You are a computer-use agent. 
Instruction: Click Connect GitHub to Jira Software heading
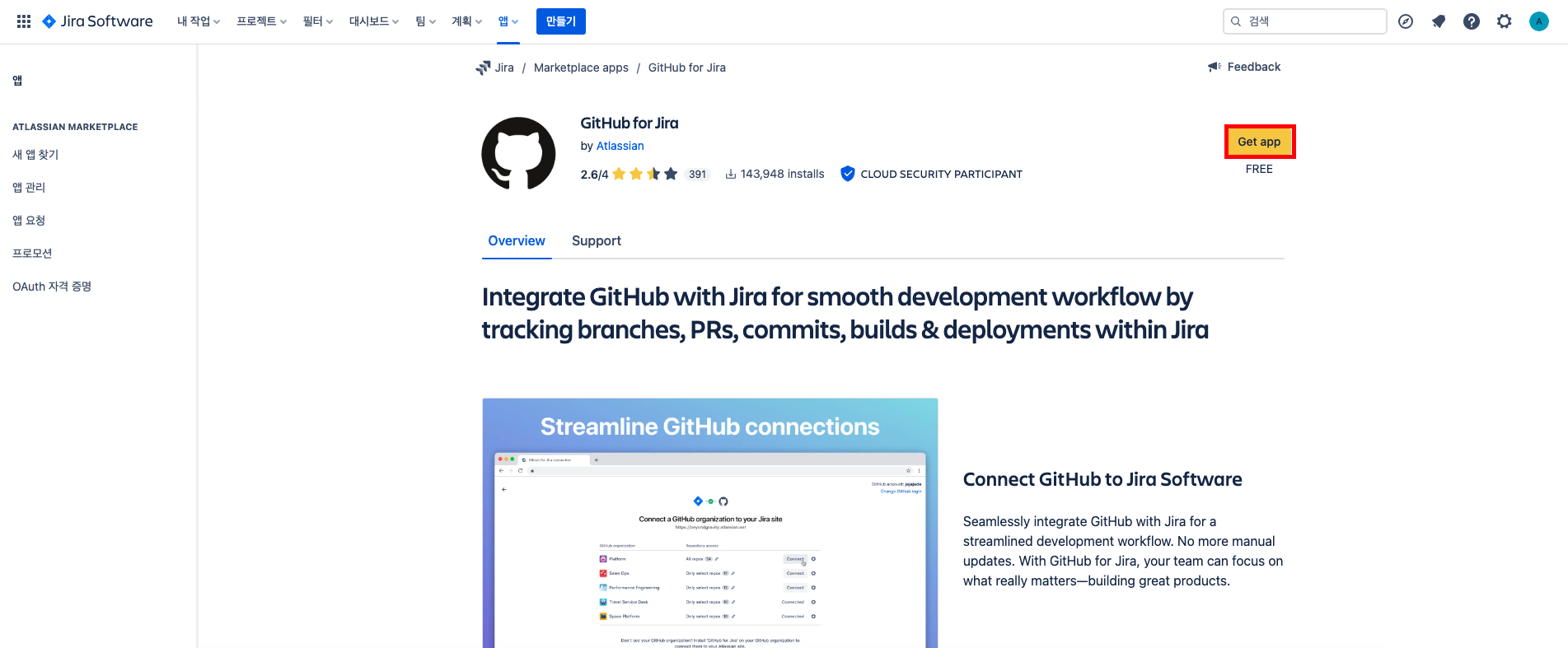(x=1102, y=479)
